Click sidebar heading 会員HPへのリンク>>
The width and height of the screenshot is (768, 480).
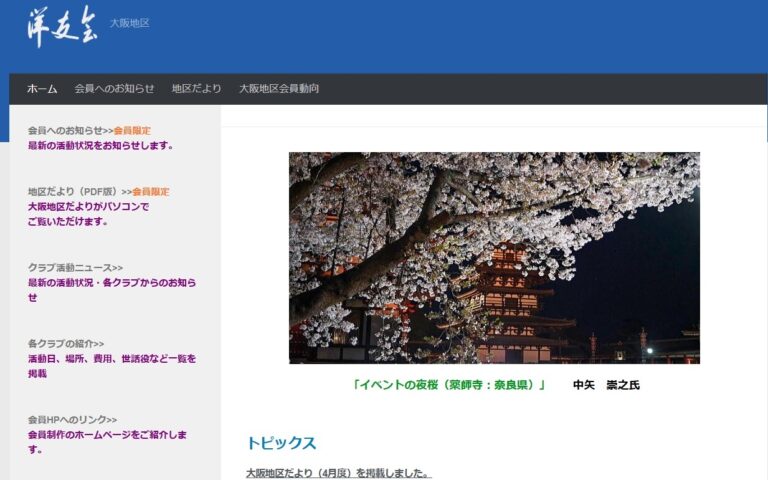click(x=72, y=420)
